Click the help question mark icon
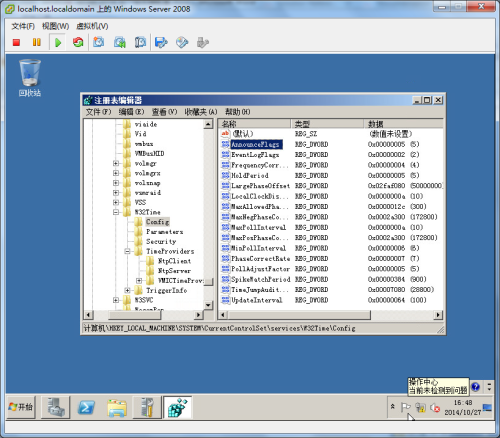Screen dimensions: 500x438 pyautogui.click(x=476, y=387)
